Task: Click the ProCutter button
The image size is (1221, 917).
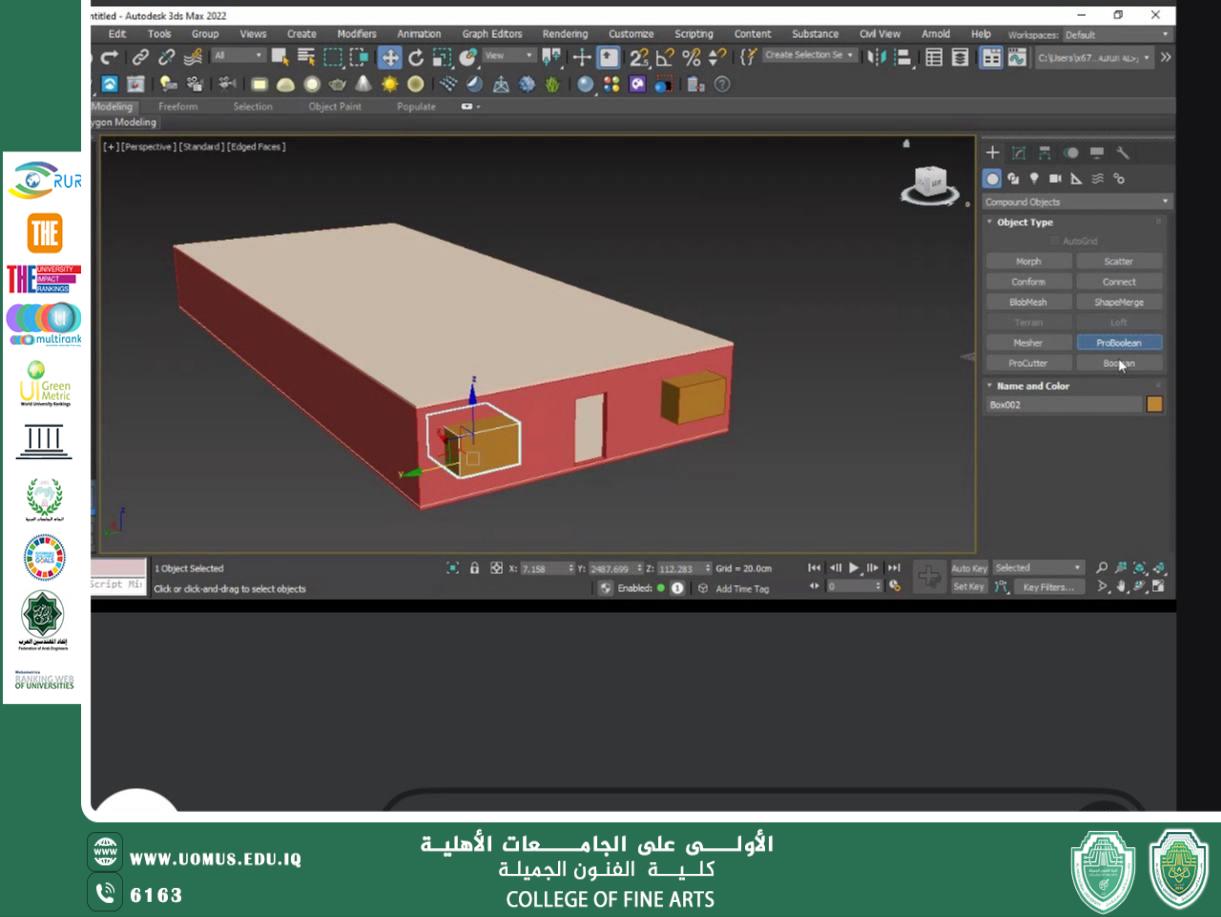Action: (x=1028, y=364)
